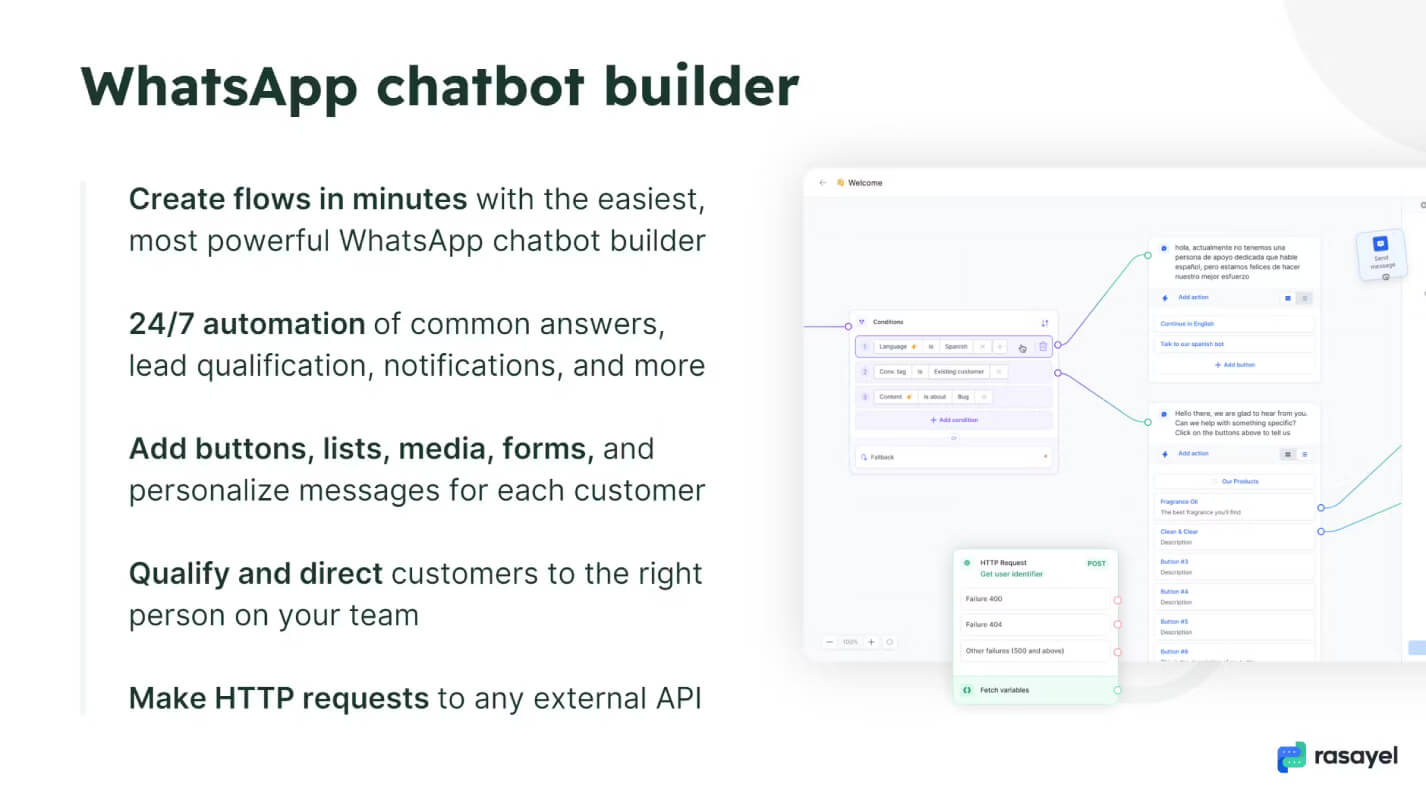The width and height of the screenshot is (1426, 800).
Task: Click the Fetch variables braces icon
Action: coord(967,690)
